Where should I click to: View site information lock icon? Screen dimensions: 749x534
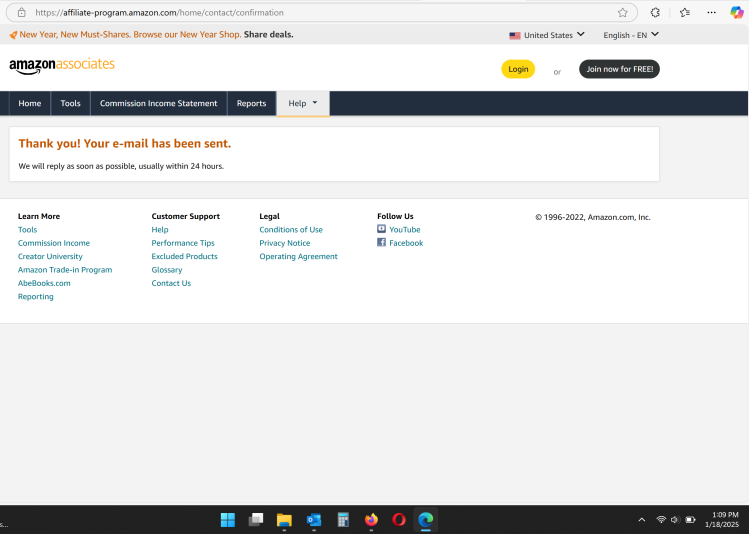click(21, 13)
